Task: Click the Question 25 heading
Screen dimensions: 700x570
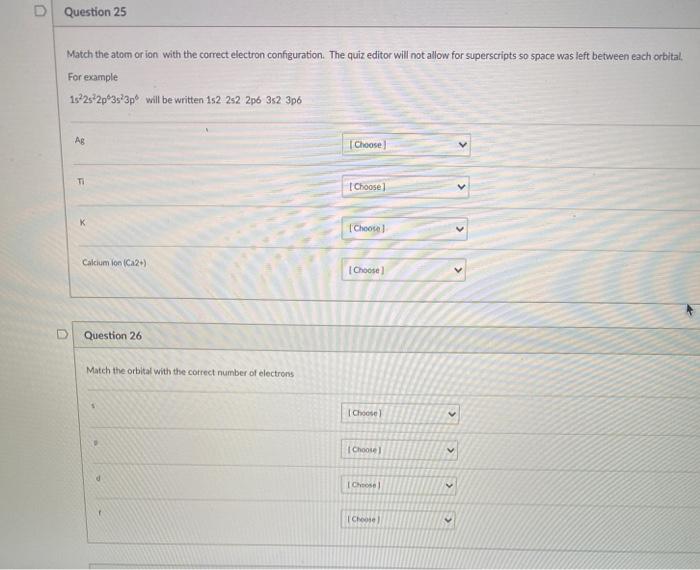Action: tap(95, 12)
